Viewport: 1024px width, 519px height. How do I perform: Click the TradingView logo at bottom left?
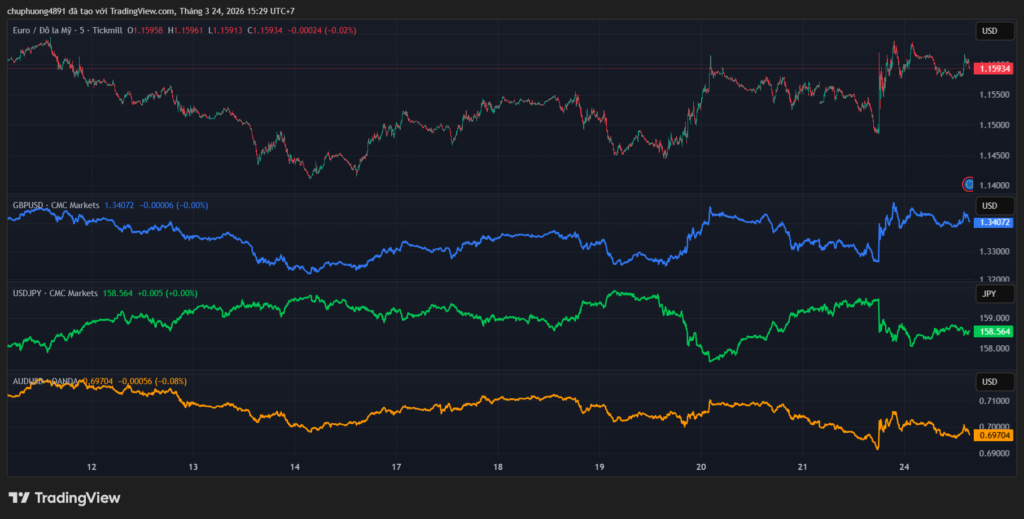[x=64, y=497]
